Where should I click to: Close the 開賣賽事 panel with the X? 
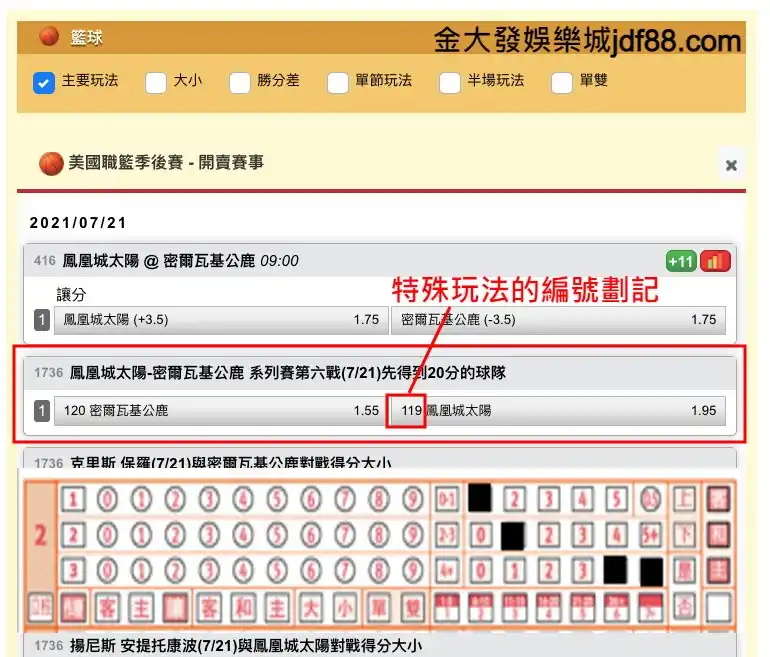pyautogui.click(x=731, y=165)
